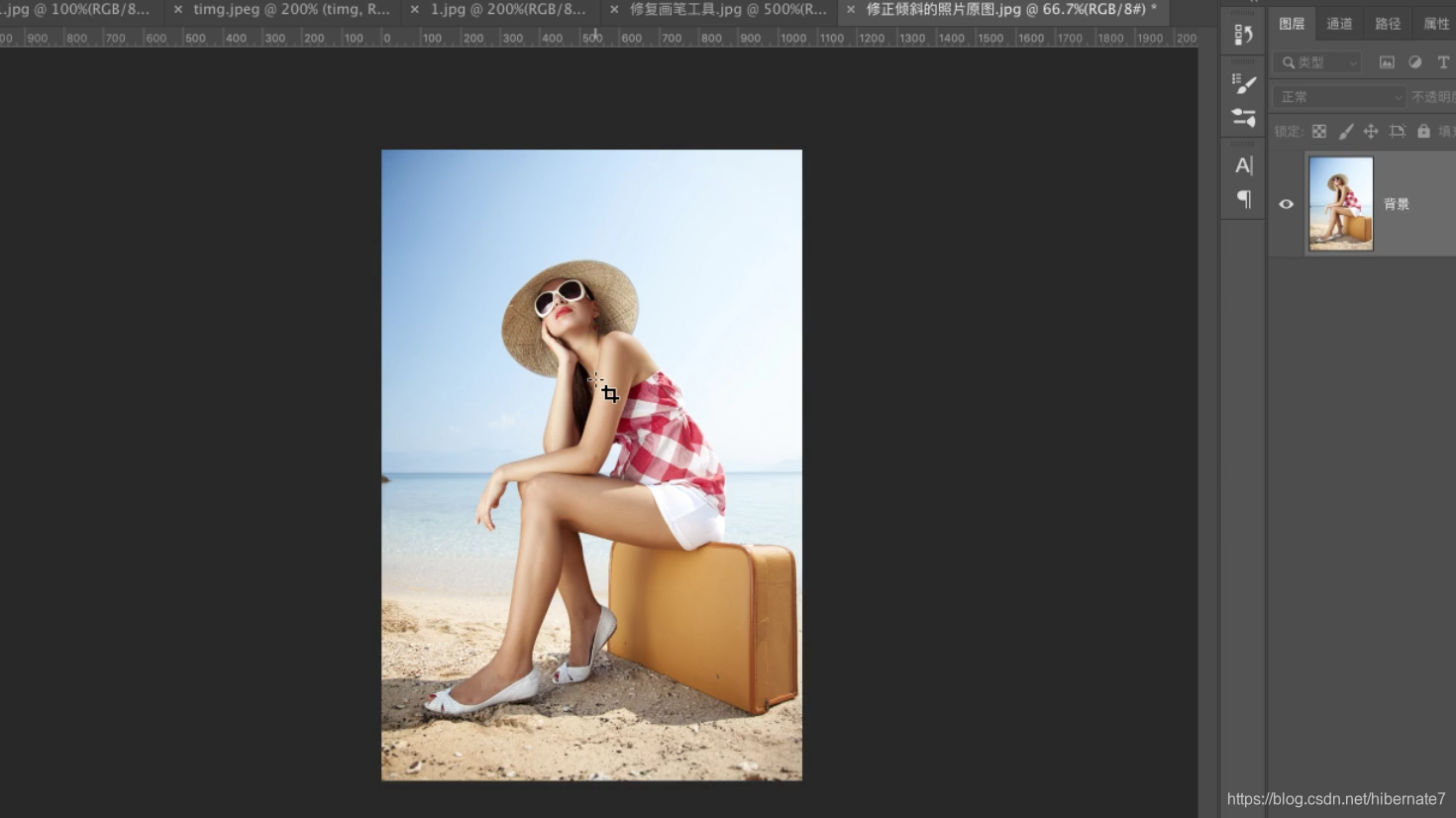Switch to the 路径 panel tab

point(1388,24)
